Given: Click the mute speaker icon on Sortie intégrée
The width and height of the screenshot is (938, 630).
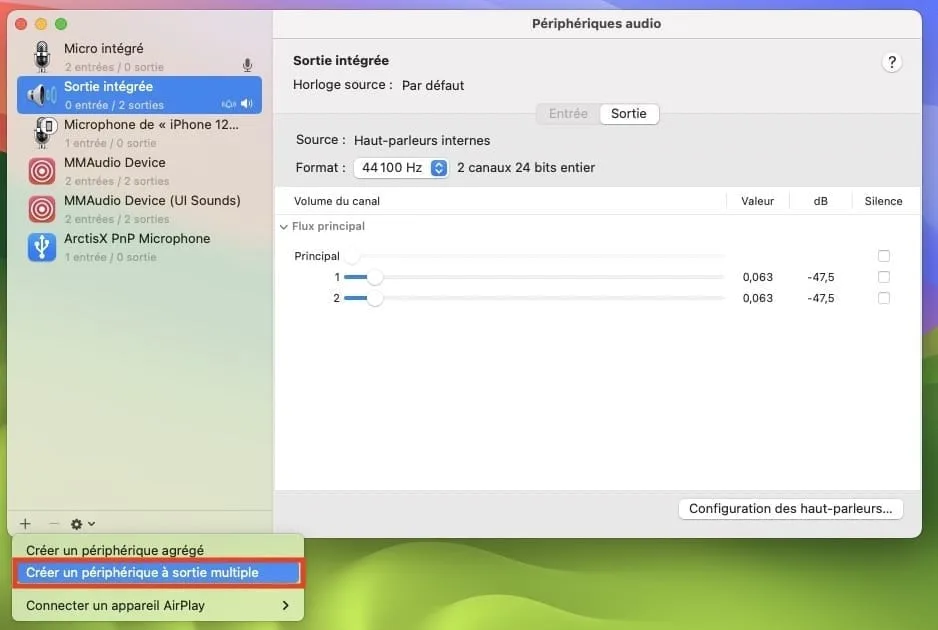Looking at the screenshot, I should pos(245,103).
